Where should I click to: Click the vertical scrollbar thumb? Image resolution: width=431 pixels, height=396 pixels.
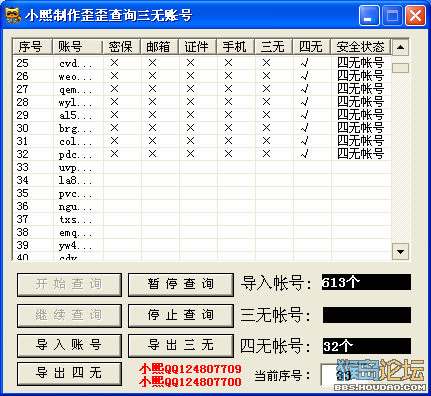(x=400, y=68)
